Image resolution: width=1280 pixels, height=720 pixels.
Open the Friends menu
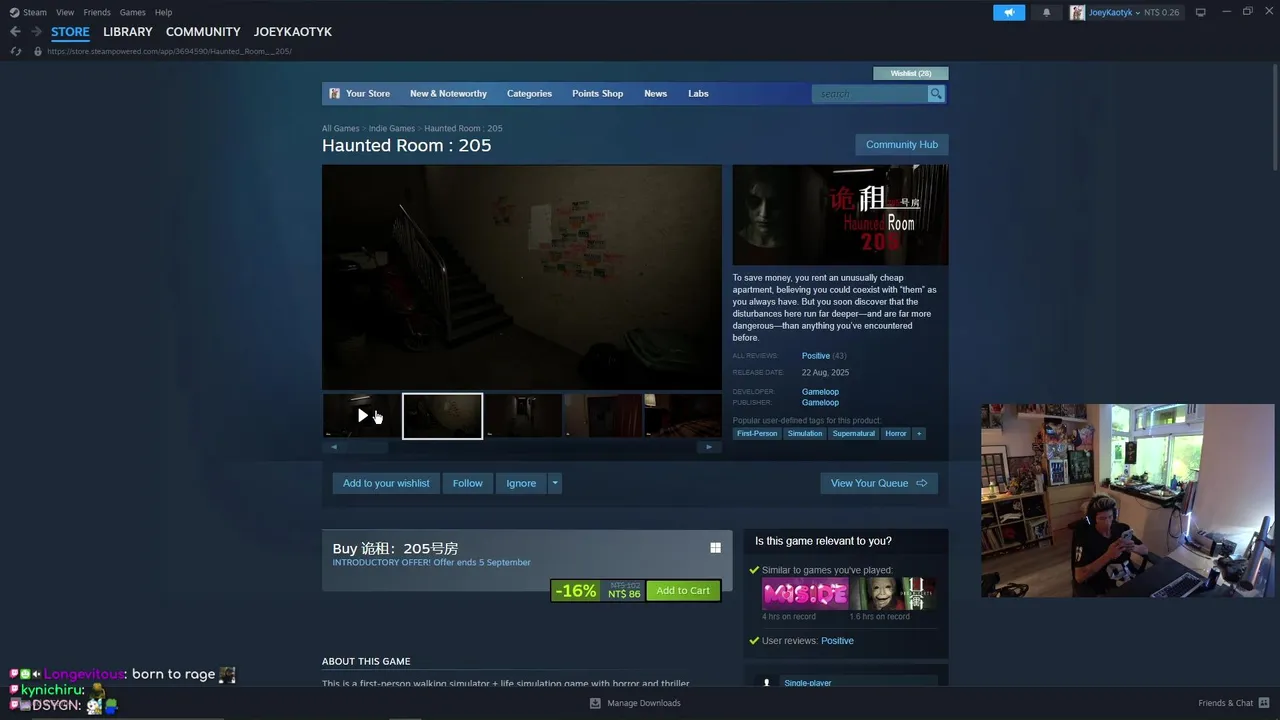(x=97, y=12)
